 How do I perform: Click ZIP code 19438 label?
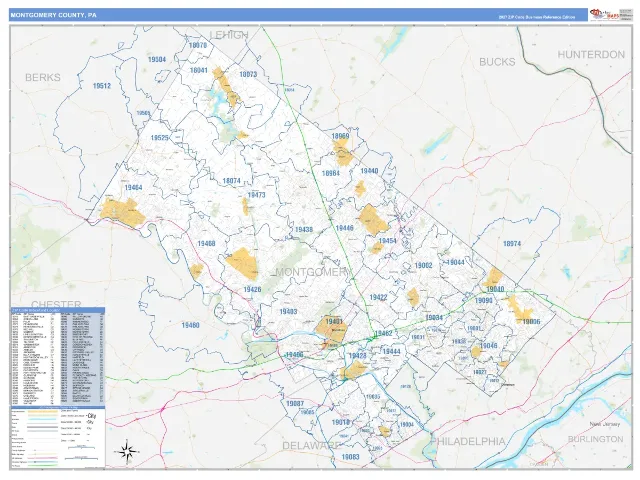[304, 229]
